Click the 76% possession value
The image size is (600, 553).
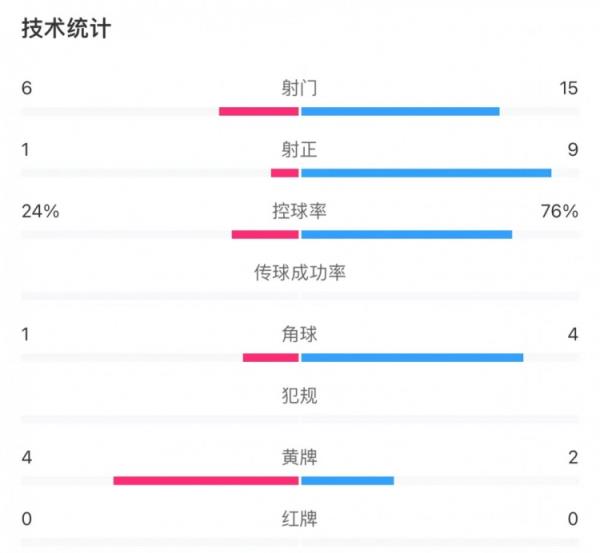coord(559,211)
